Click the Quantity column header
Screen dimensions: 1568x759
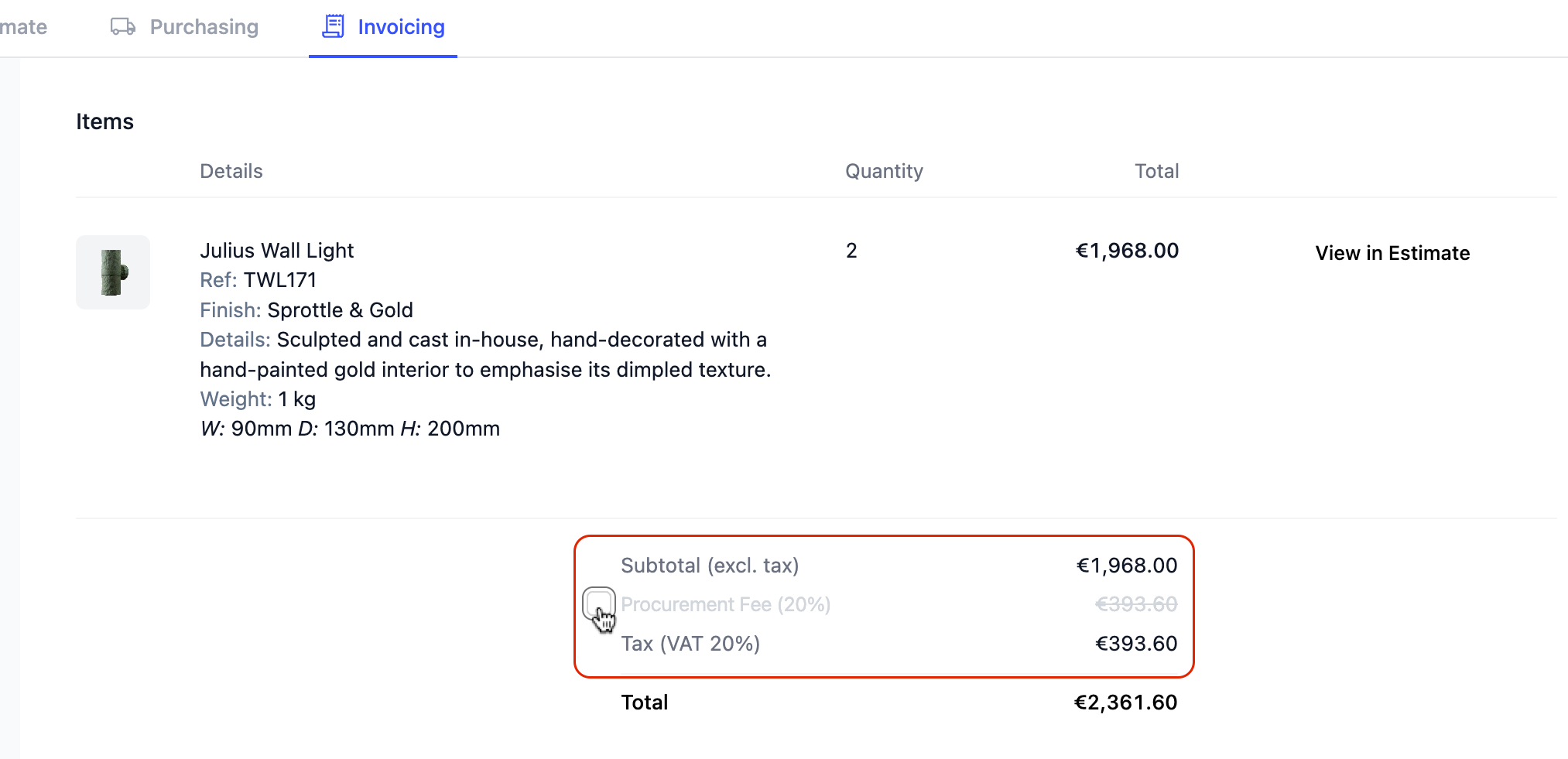tap(884, 171)
